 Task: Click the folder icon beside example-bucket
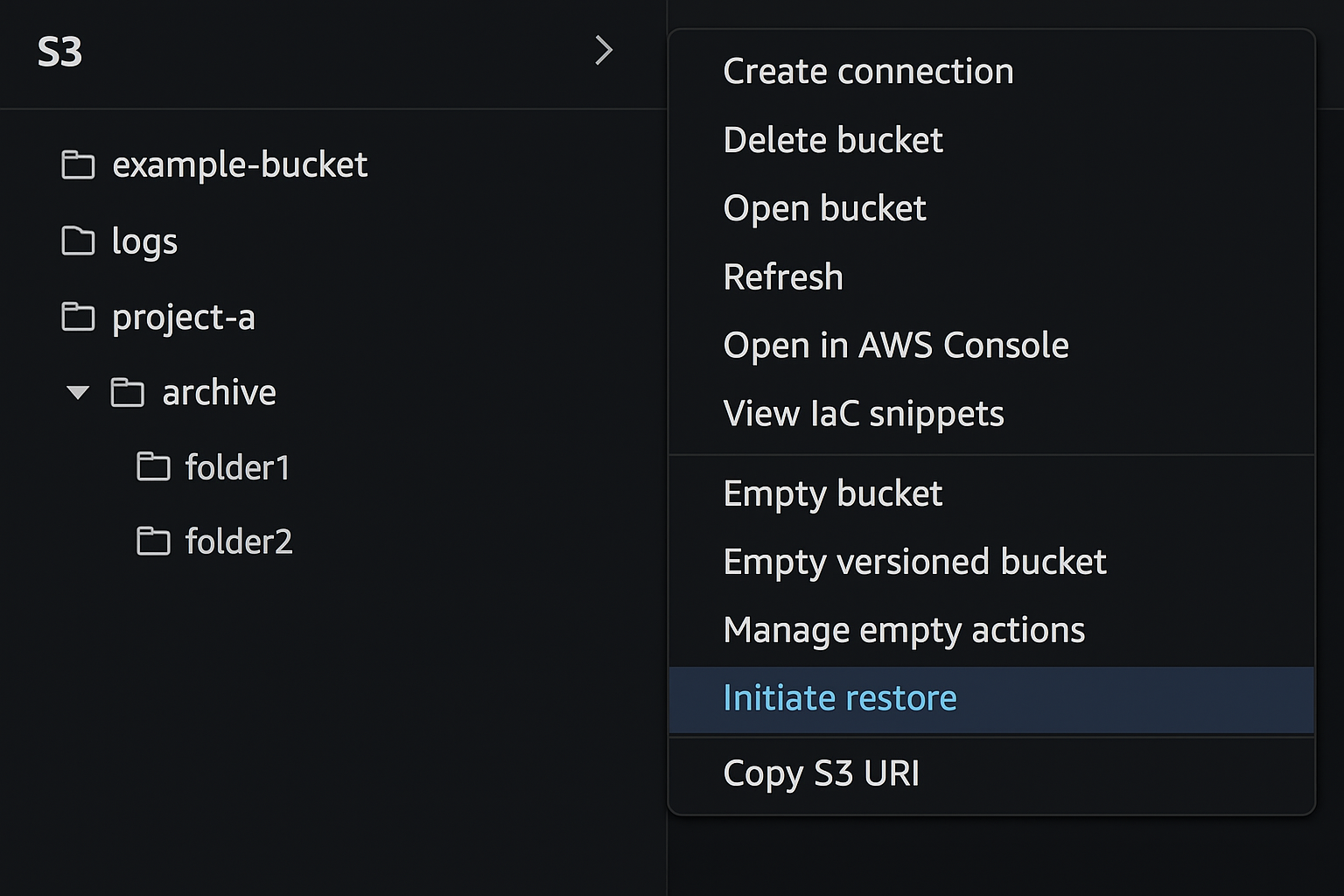[x=79, y=164]
